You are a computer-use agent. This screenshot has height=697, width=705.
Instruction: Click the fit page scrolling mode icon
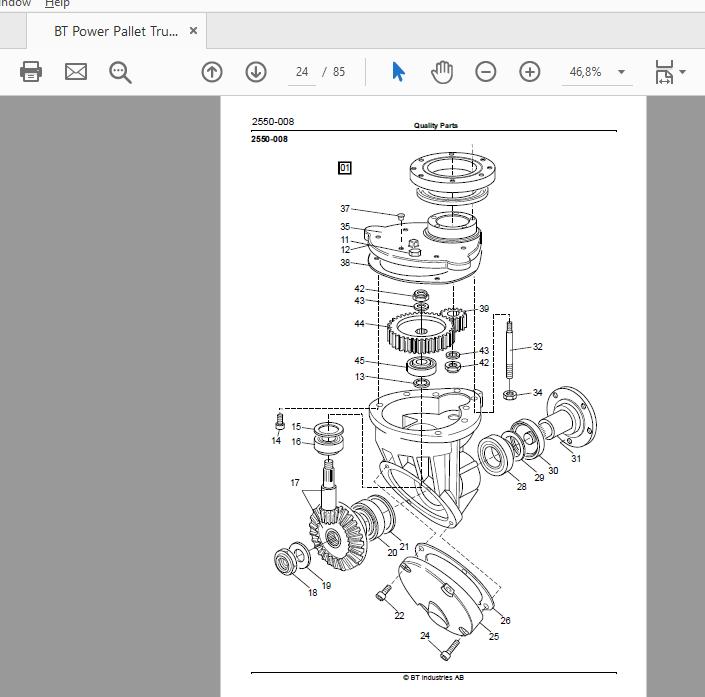click(x=664, y=72)
